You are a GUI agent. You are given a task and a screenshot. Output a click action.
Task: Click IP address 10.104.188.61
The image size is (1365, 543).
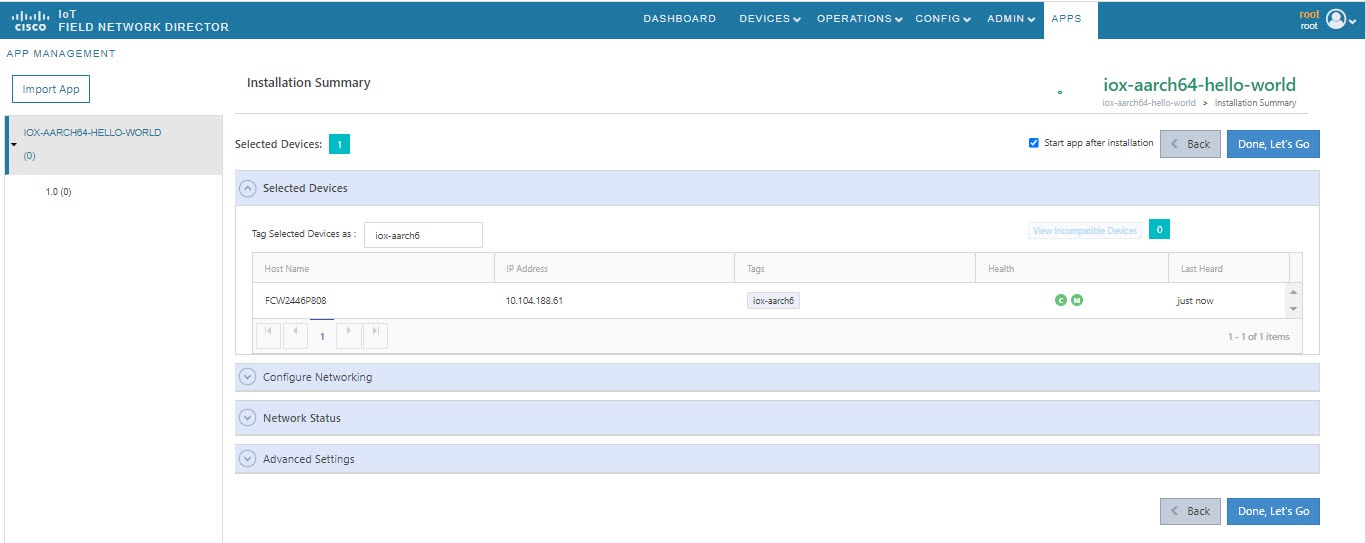coord(534,300)
